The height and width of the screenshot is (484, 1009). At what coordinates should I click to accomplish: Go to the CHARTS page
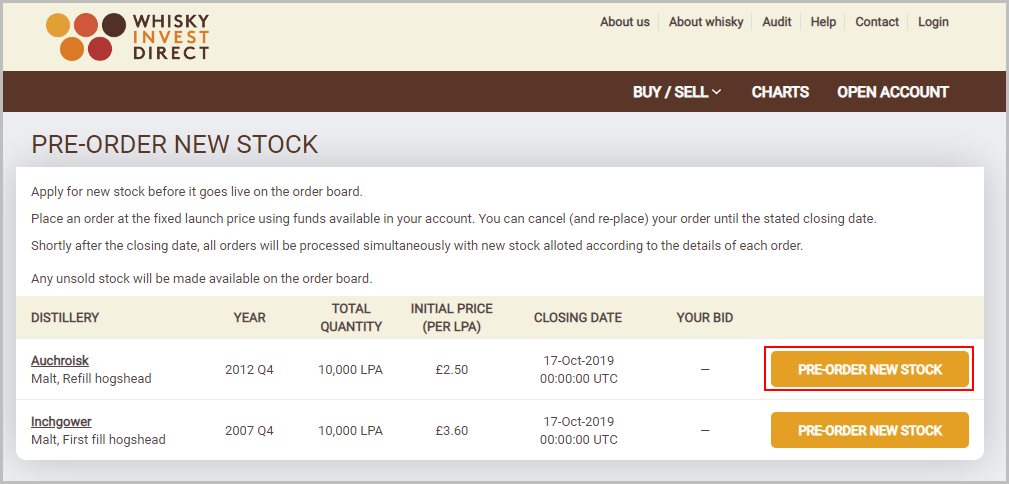780,92
